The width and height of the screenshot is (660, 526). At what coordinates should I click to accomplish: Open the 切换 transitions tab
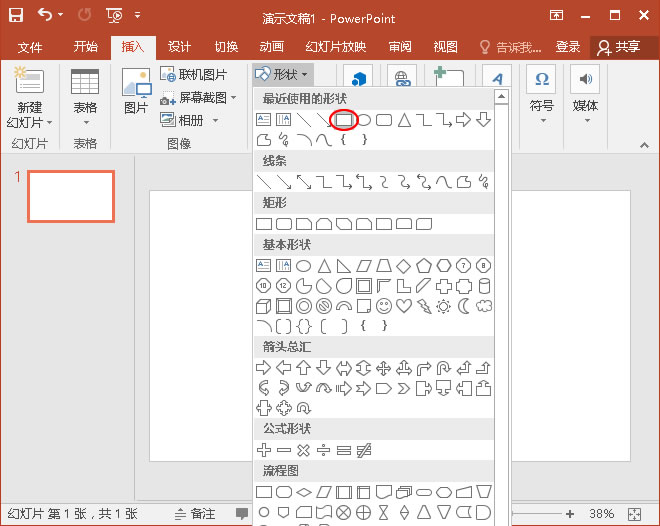tap(226, 47)
